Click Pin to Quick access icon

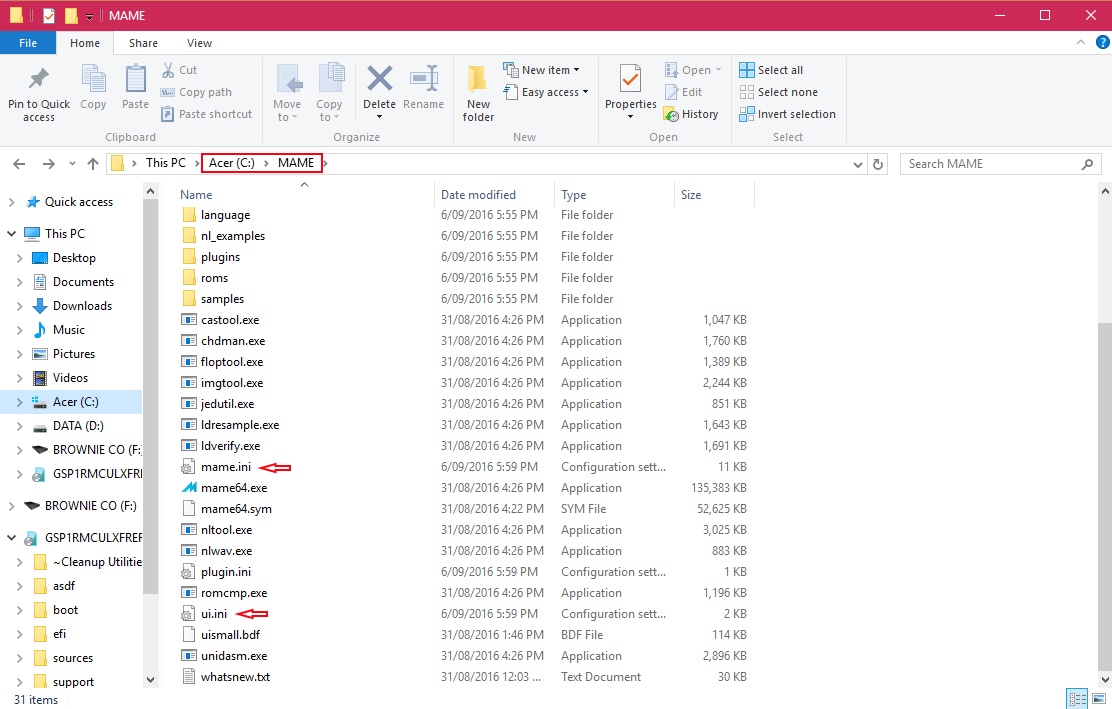coord(38,79)
